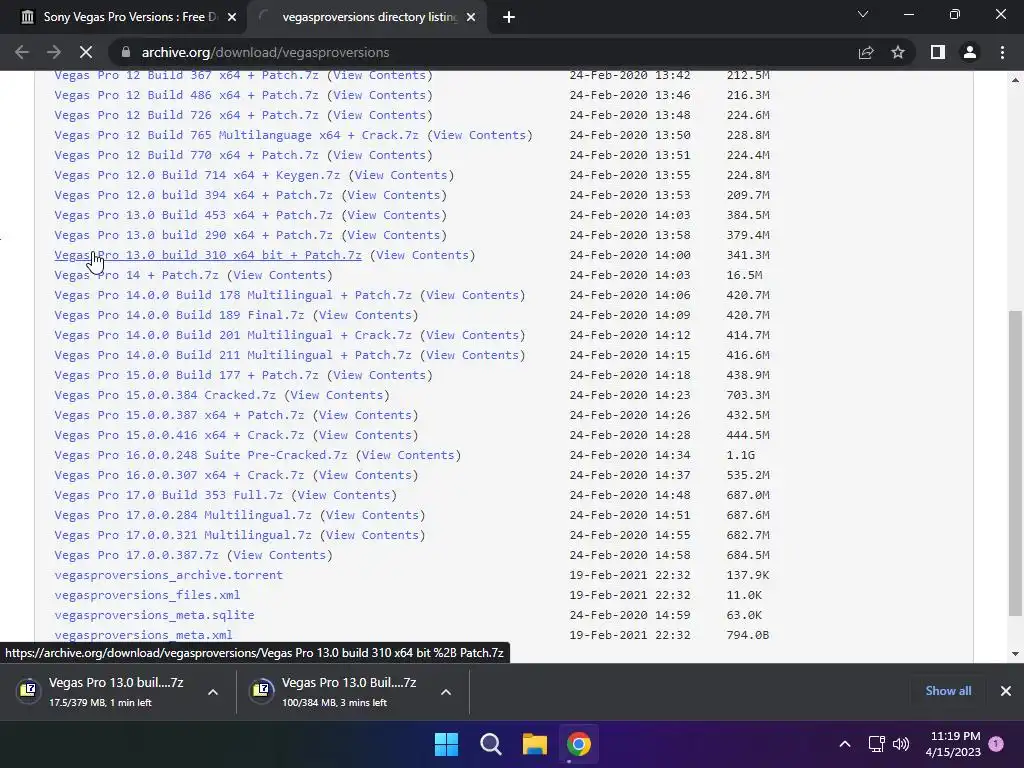Stop page loading with the X button
The image size is (1024, 768).
(x=86, y=52)
